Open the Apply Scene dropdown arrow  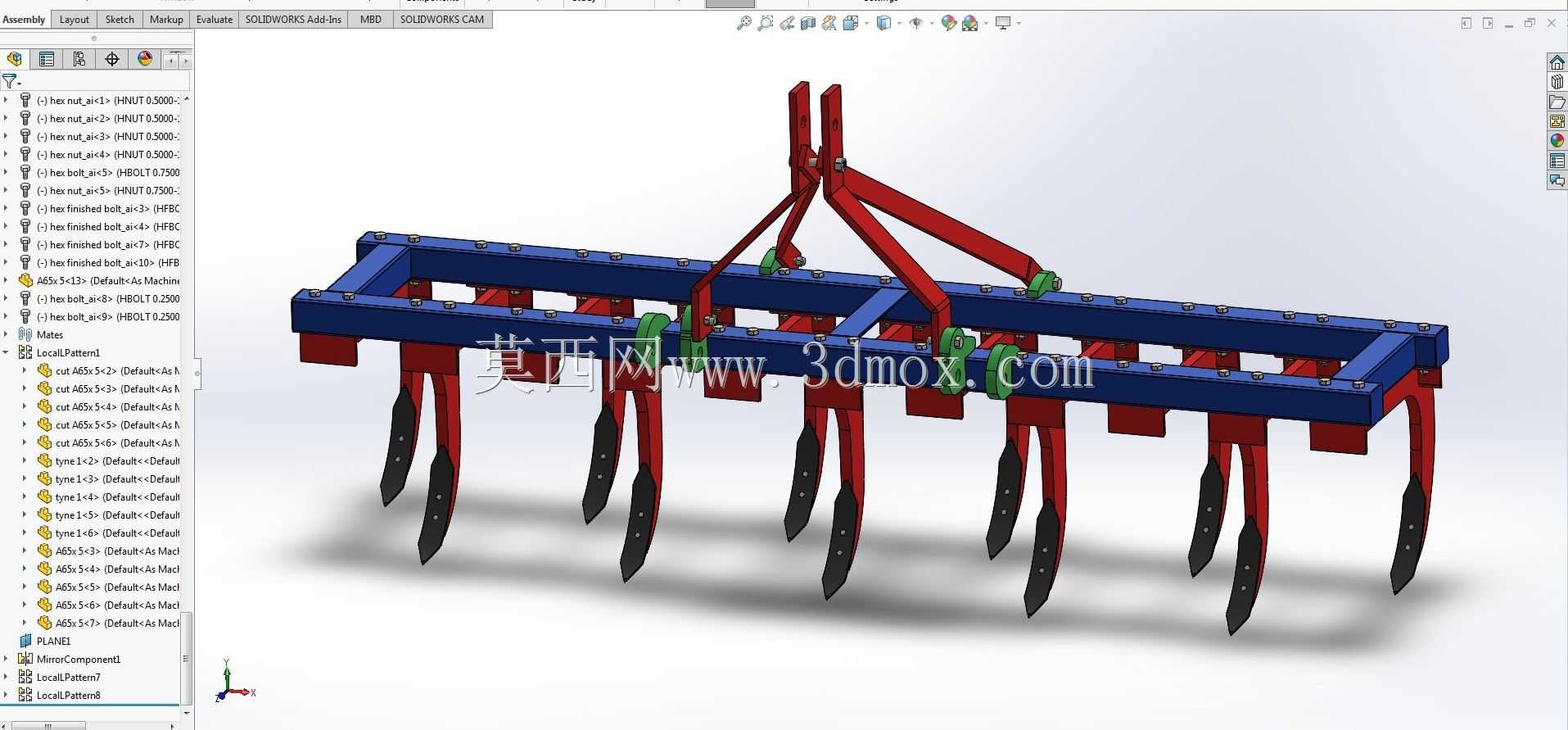986,23
